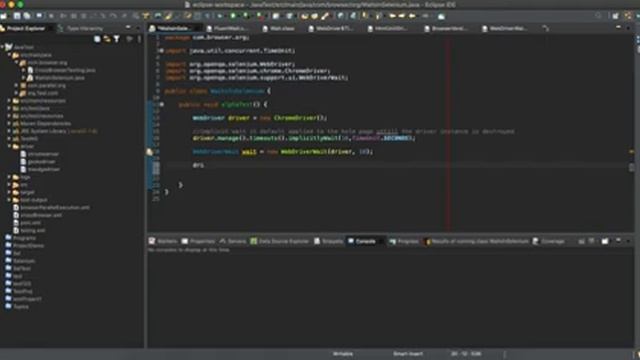Image resolution: width=640 pixels, height=360 pixels.
Task: Select WaitsInSelenium.java in the tree
Action: tap(56, 78)
